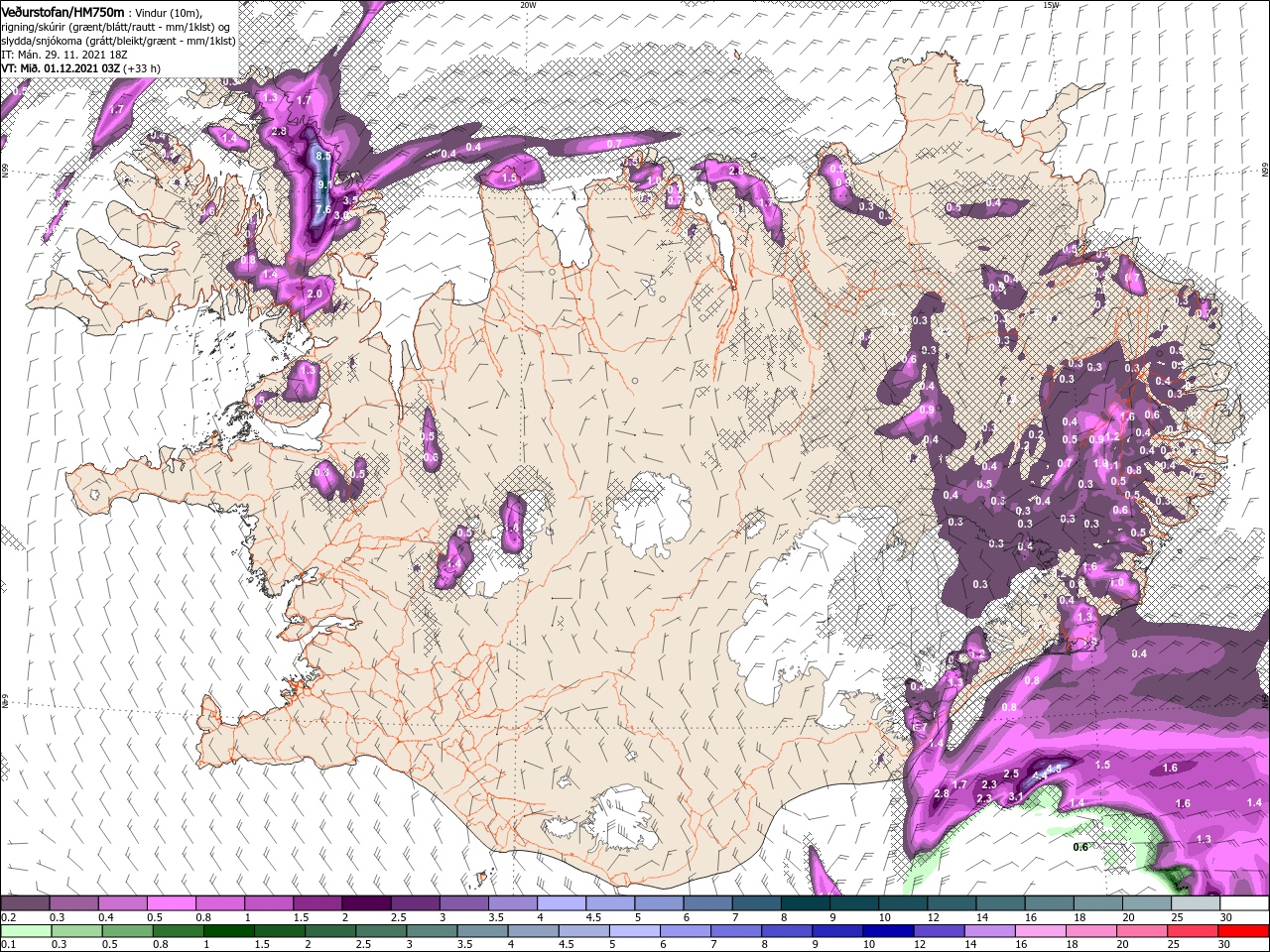Screen dimensions: 1270x952
Task: Click the 2.0 value label on map
Action: (x=316, y=295)
